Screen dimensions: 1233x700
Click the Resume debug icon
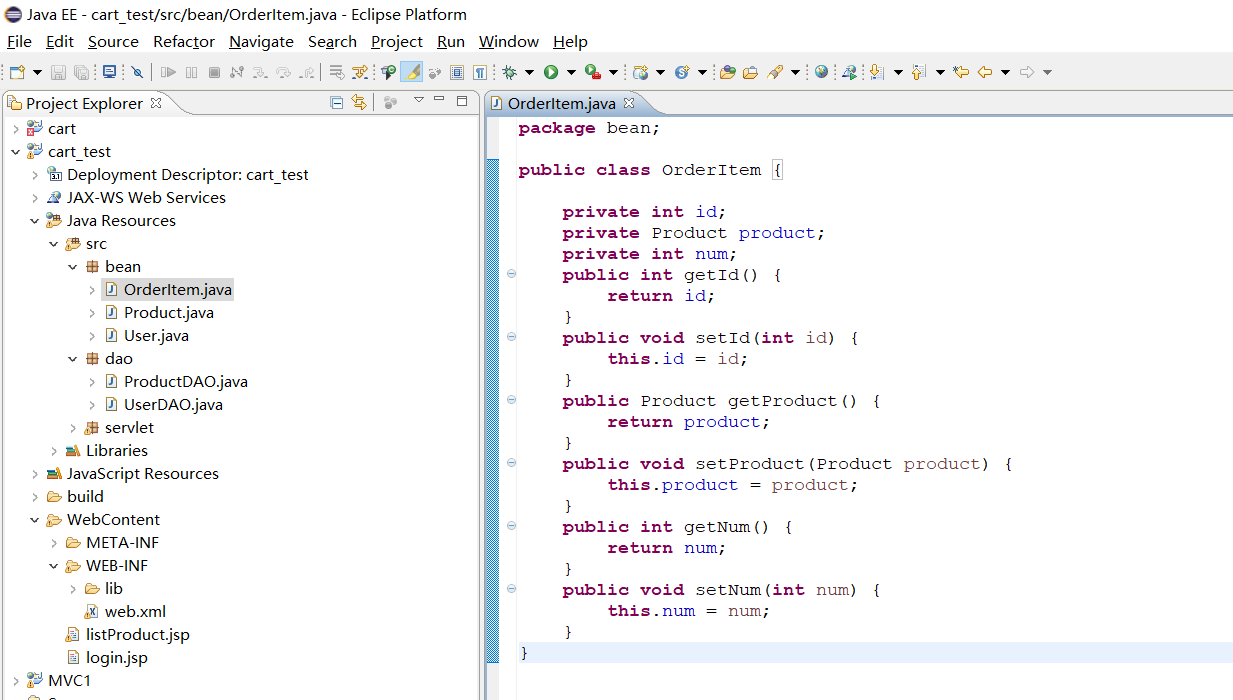click(x=168, y=72)
